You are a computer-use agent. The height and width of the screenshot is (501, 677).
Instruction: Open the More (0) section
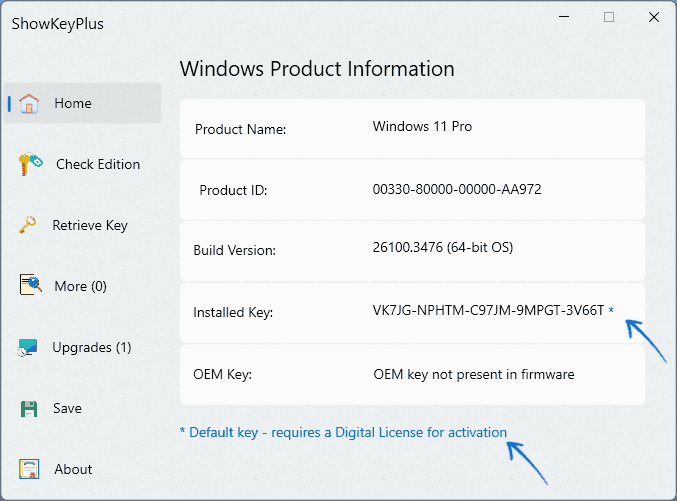(80, 286)
